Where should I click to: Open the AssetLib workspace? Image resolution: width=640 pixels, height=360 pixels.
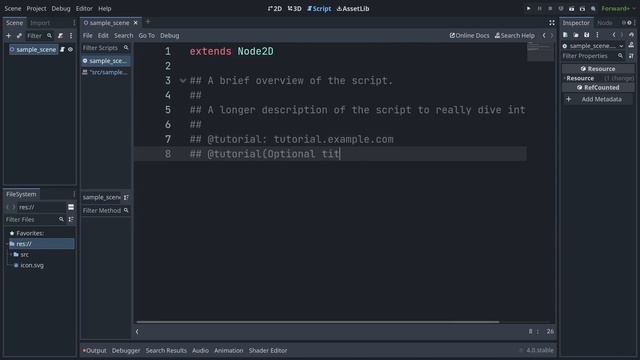tap(353, 9)
